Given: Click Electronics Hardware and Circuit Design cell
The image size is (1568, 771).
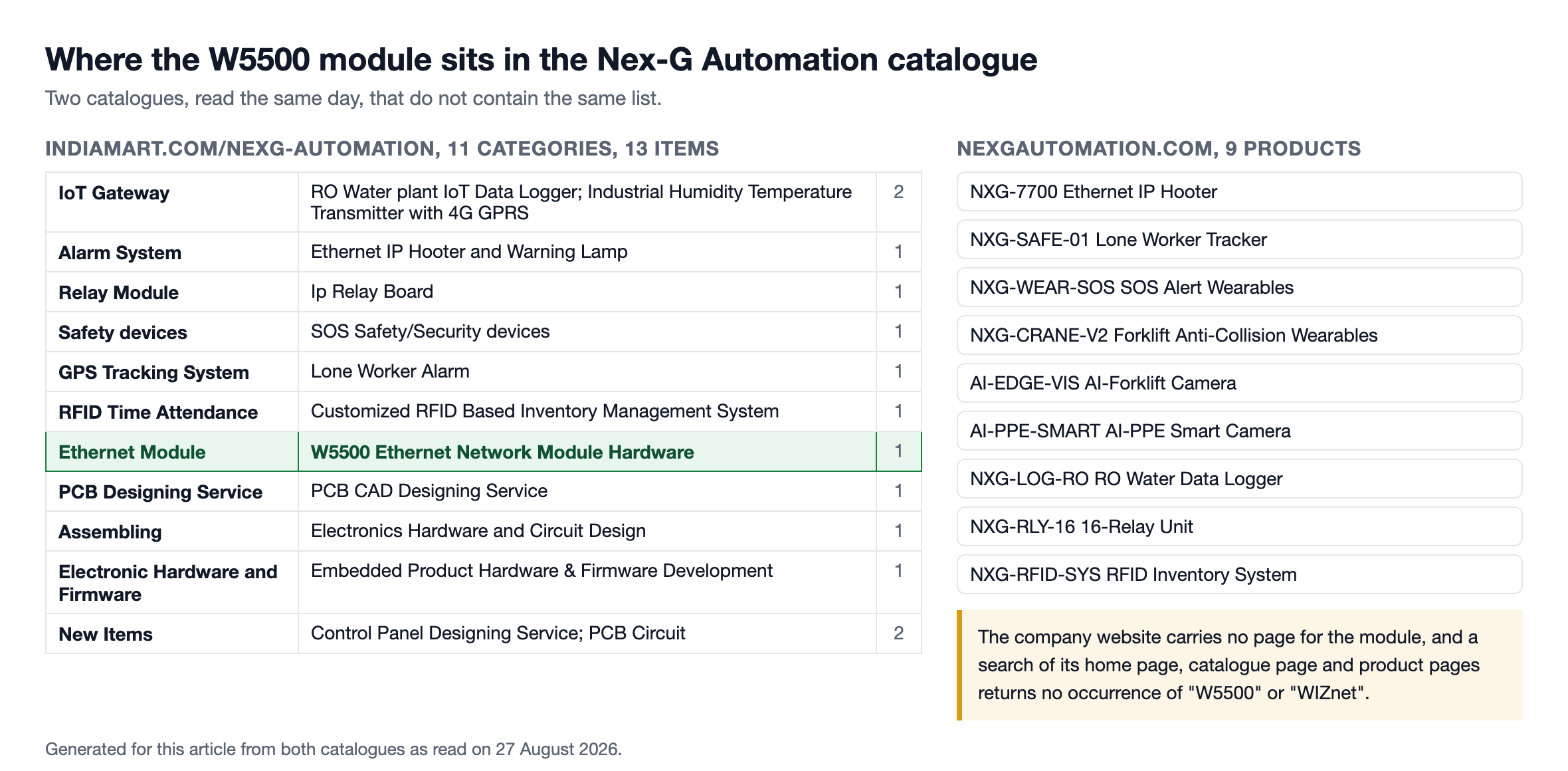Looking at the screenshot, I should pyautogui.click(x=587, y=531).
